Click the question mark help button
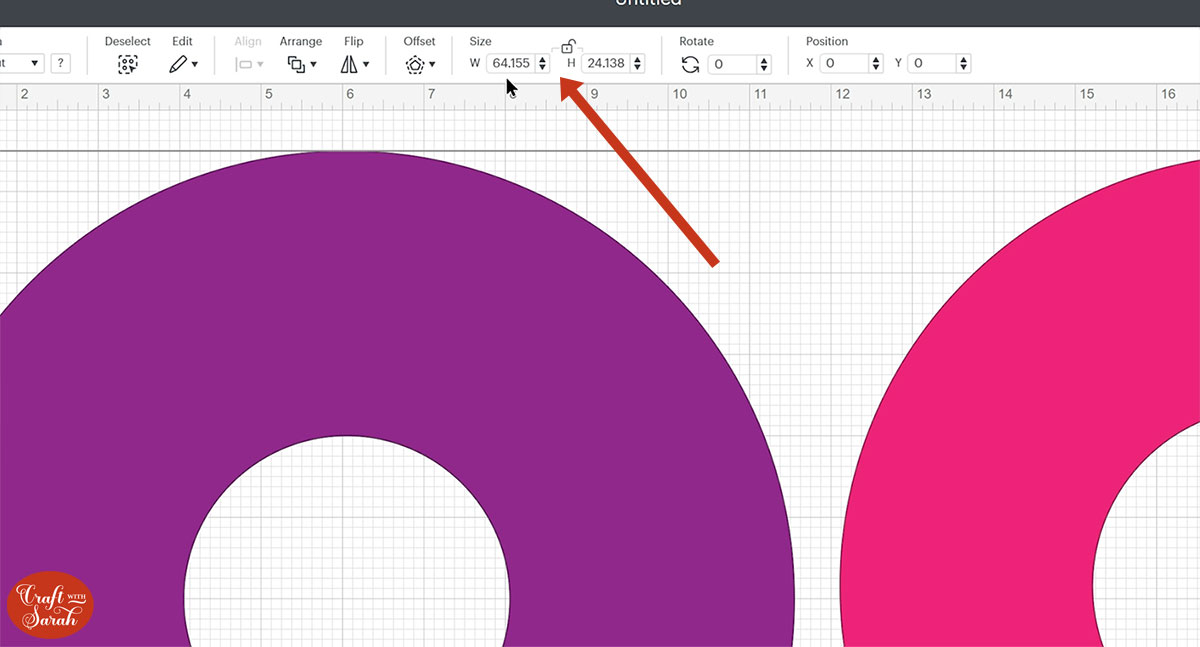Screen dimensions: 1200x647 pyautogui.click(x=61, y=63)
